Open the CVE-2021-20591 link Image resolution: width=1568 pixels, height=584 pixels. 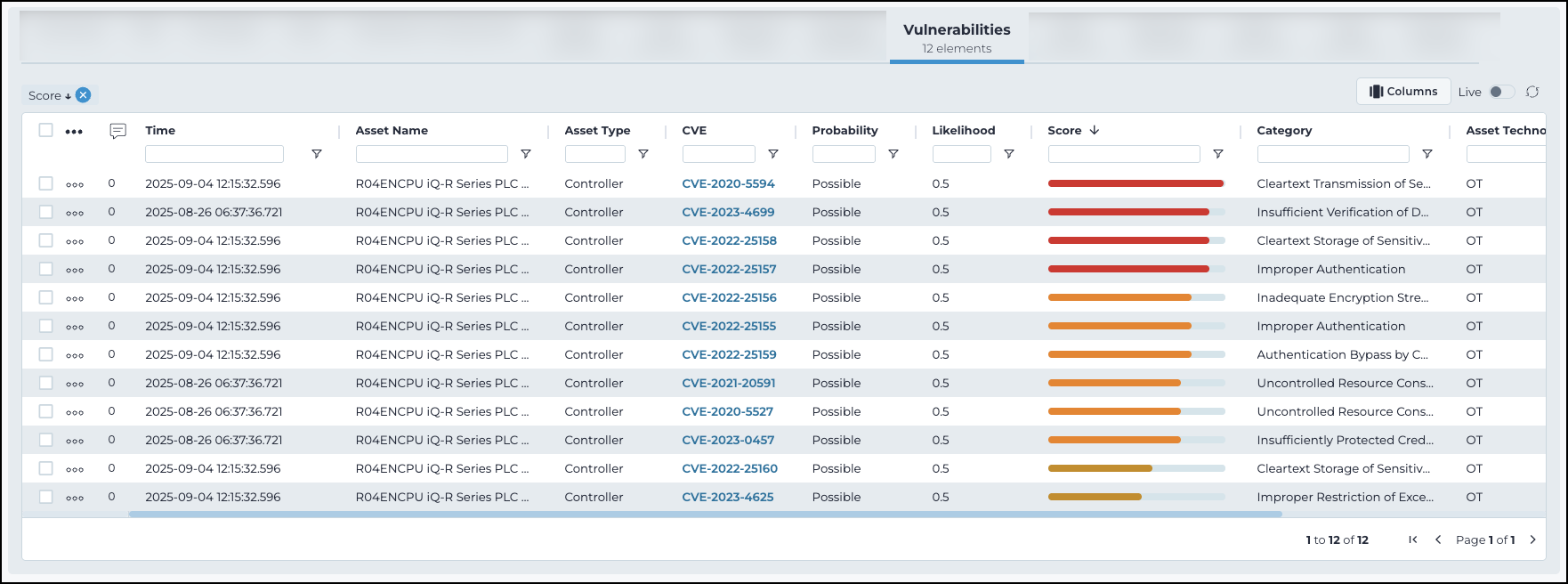click(728, 383)
